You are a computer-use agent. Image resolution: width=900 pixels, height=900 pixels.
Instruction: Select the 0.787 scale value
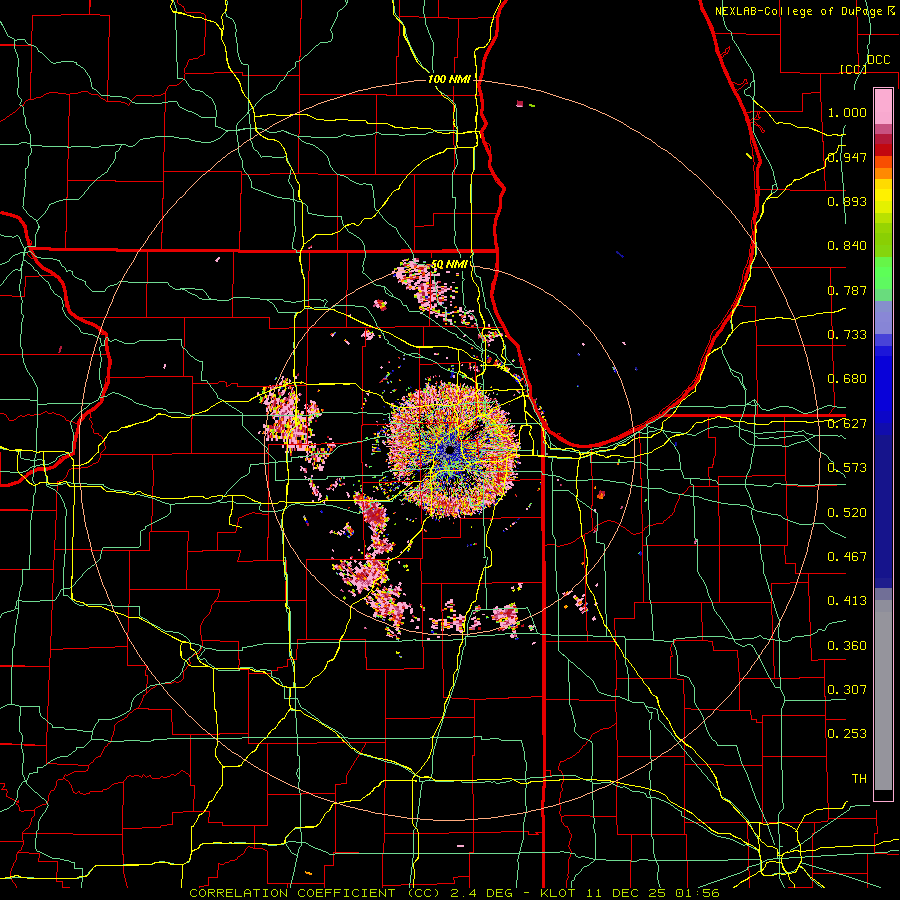click(847, 290)
